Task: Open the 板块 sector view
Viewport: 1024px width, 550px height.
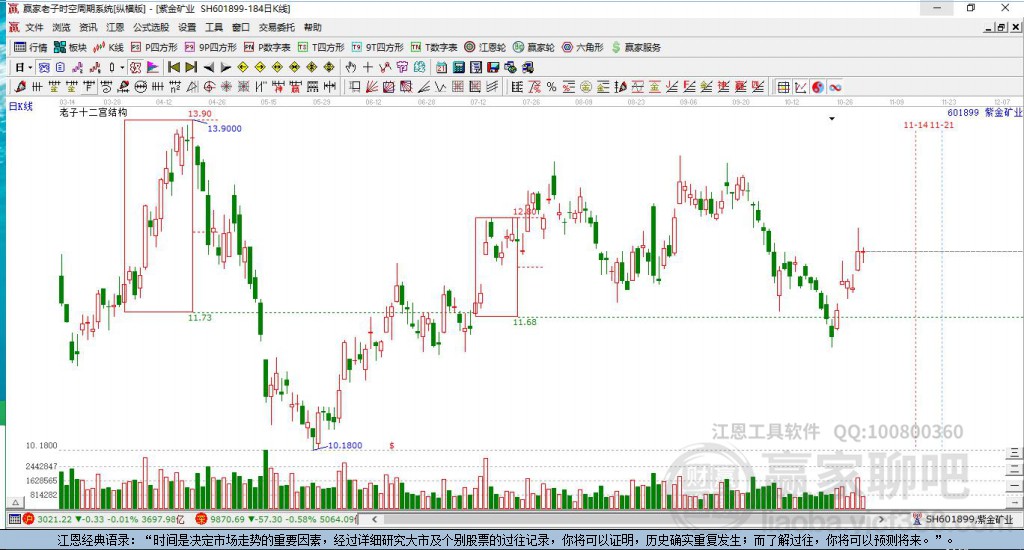Action: click(x=70, y=47)
